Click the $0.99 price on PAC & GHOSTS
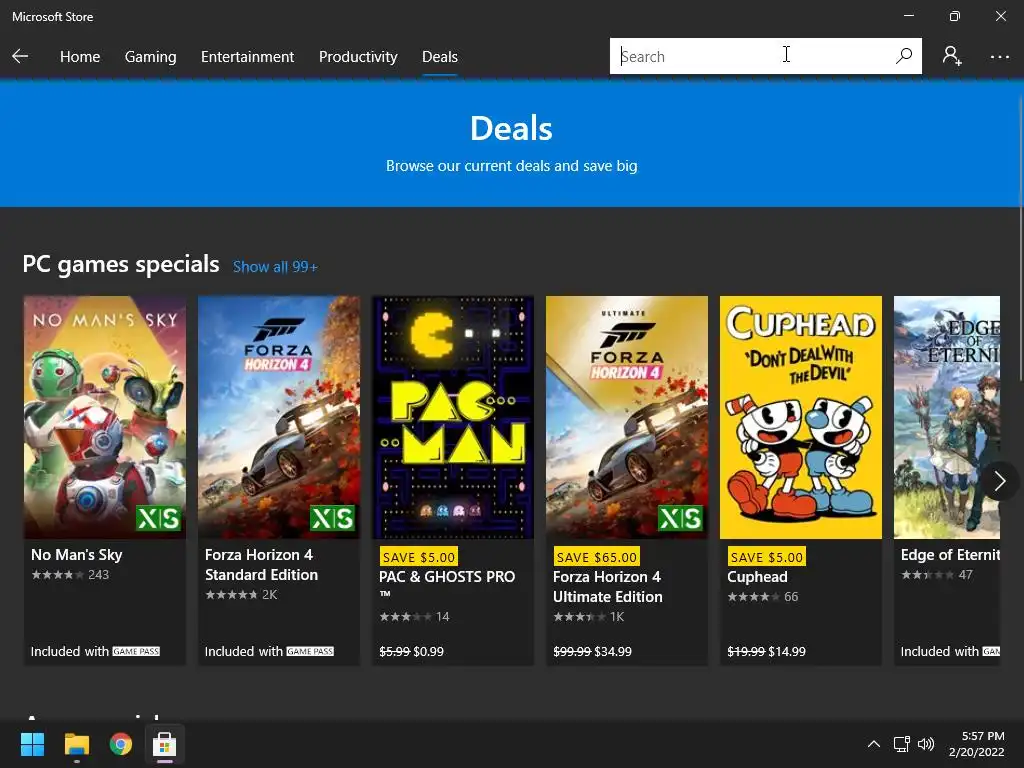This screenshot has width=1024, height=768. click(428, 651)
